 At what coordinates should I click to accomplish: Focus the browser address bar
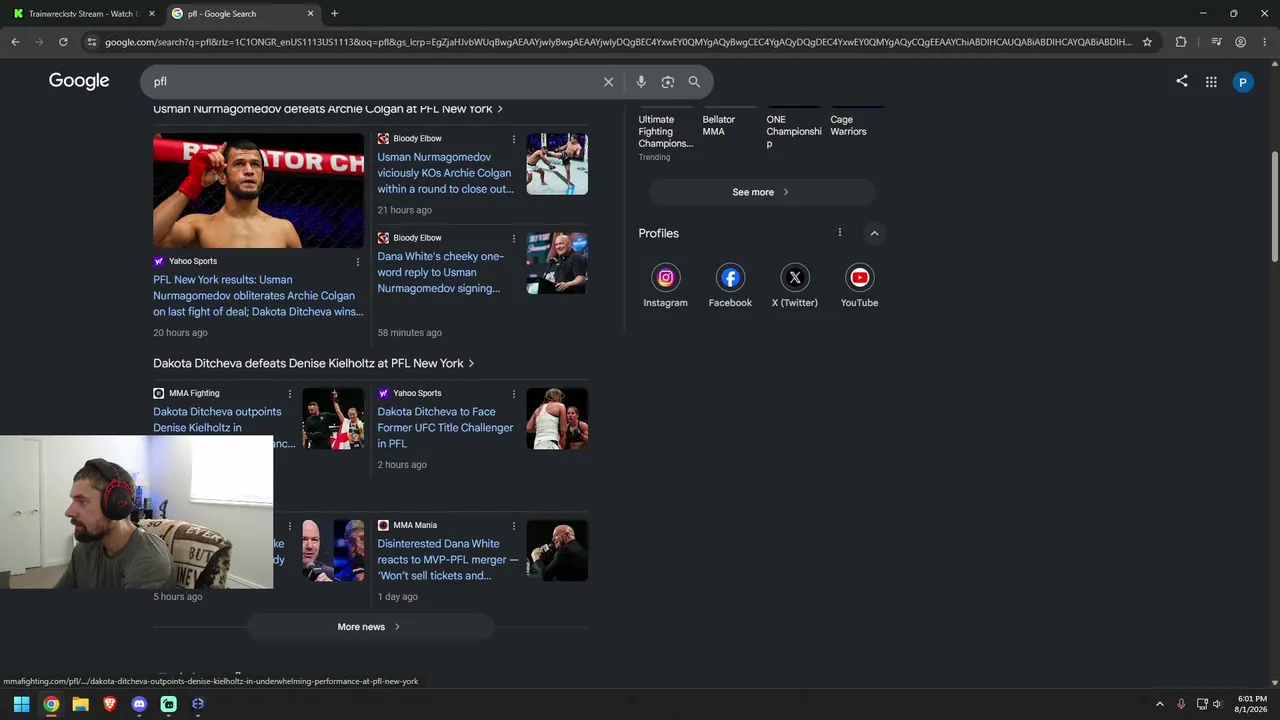pos(618,42)
